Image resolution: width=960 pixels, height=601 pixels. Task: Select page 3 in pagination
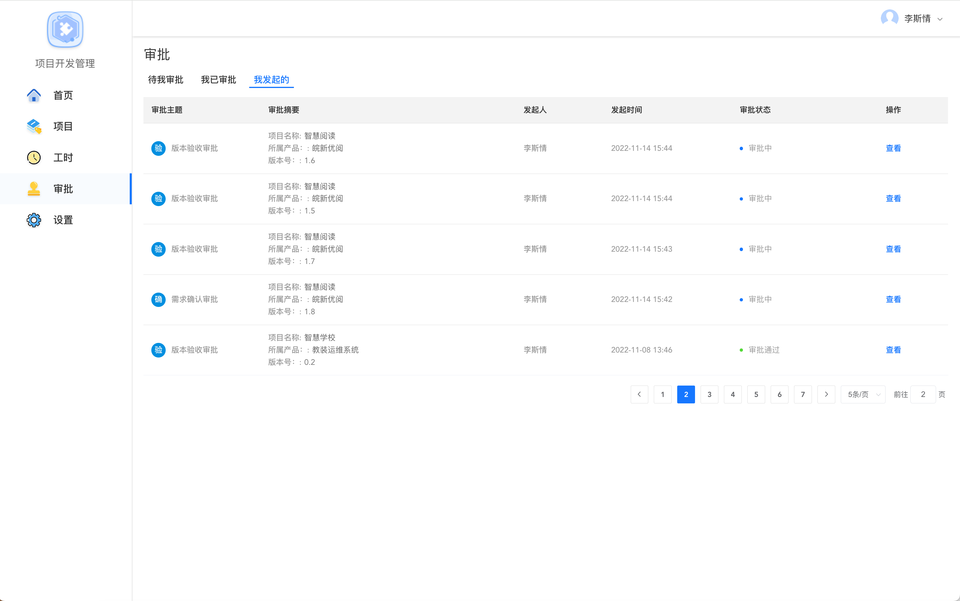point(709,395)
